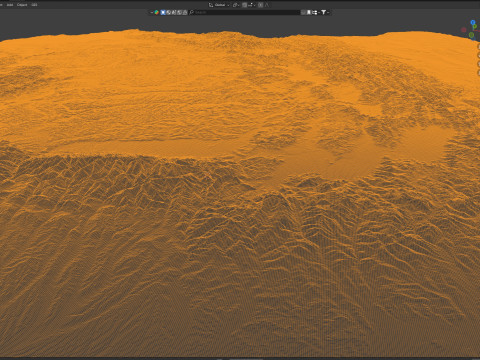Viewport: 480px width, 360px height.
Task: Open the Object menu
Action: pos(22,5)
